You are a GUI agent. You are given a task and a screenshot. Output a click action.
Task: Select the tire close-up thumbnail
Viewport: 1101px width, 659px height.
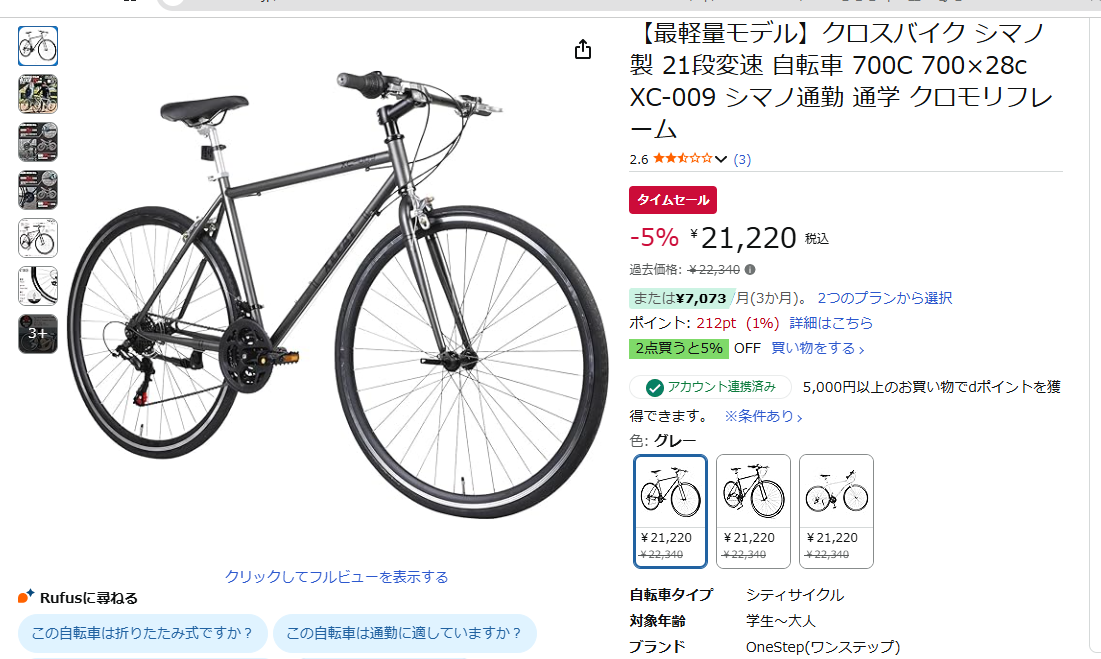pos(38,286)
